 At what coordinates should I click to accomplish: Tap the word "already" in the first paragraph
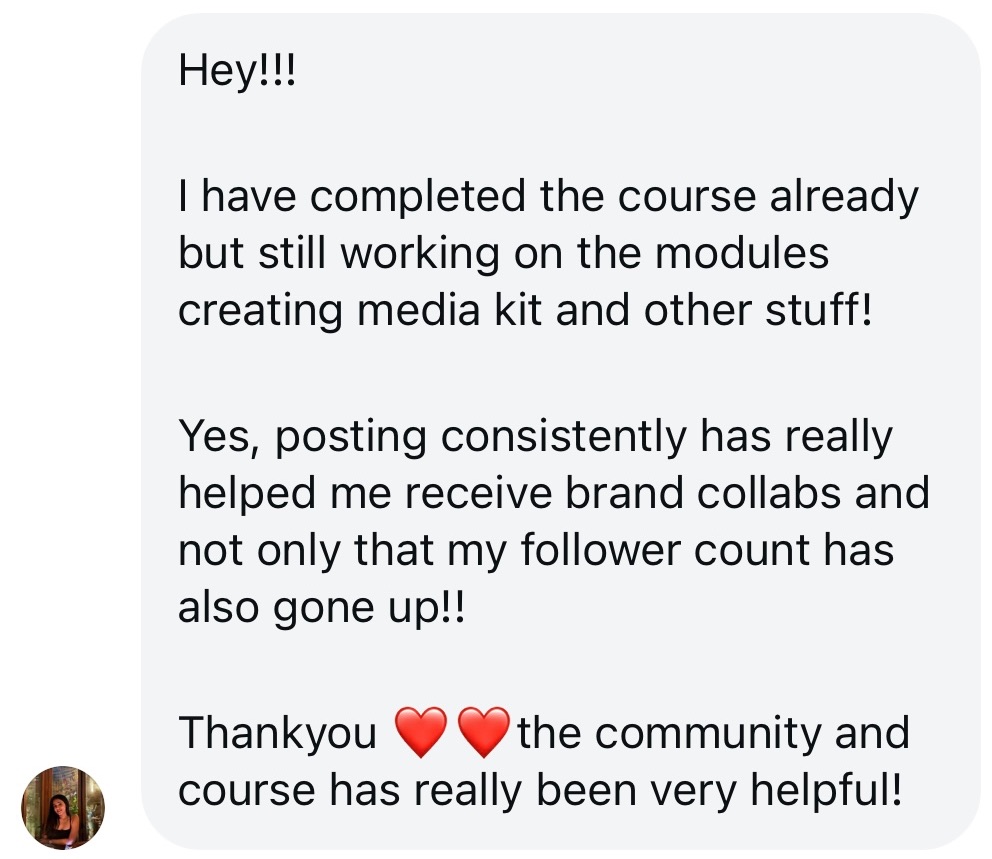coord(843,198)
